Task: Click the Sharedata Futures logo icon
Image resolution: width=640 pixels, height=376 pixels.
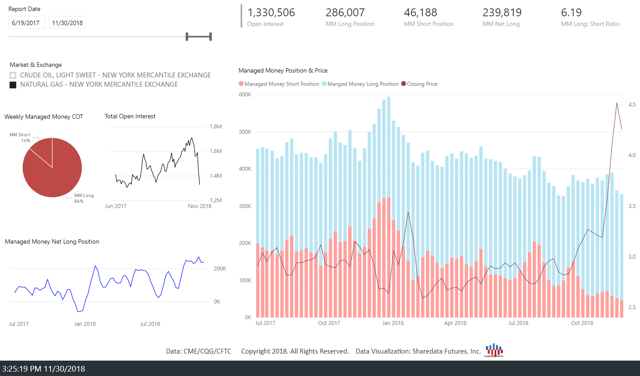Action: pos(494,350)
